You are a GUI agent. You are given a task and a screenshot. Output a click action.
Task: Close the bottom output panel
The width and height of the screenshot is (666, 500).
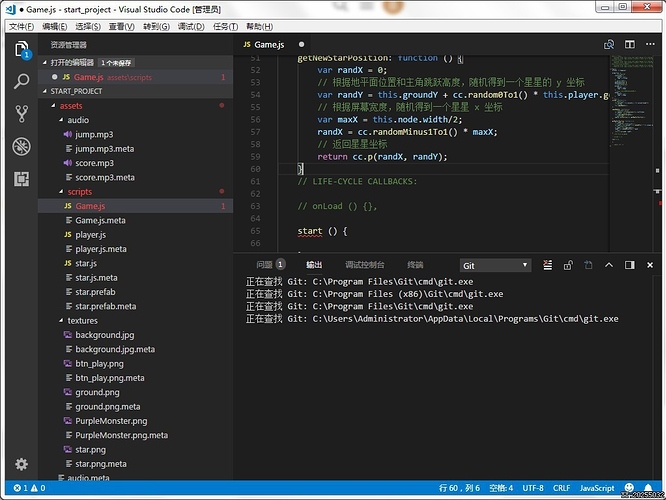[649, 265]
